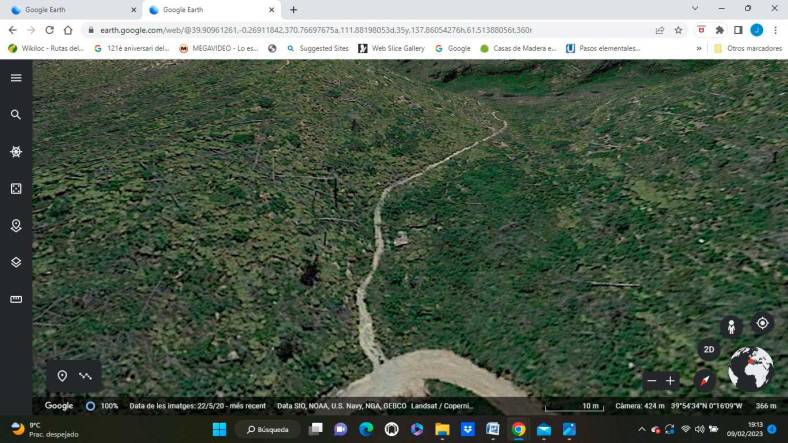Fly to my current location
The image size is (788, 443).
762,323
